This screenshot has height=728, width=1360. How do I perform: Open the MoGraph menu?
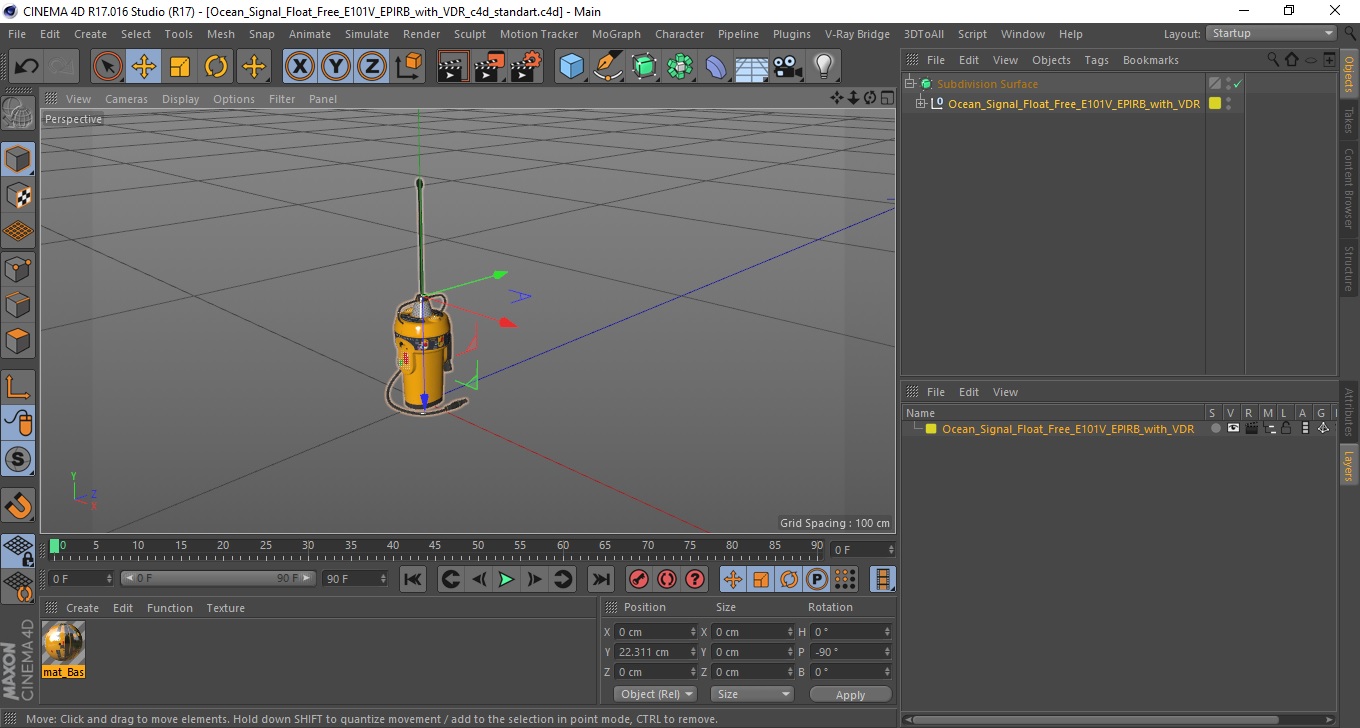tap(616, 34)
